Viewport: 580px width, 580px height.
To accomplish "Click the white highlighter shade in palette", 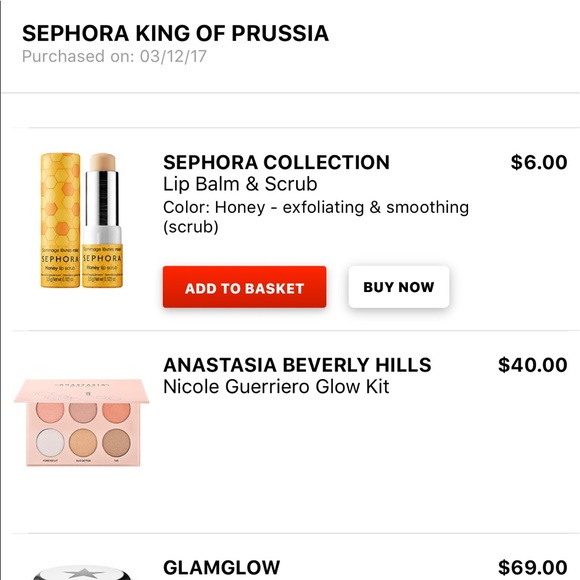I will tap(50, 442).
